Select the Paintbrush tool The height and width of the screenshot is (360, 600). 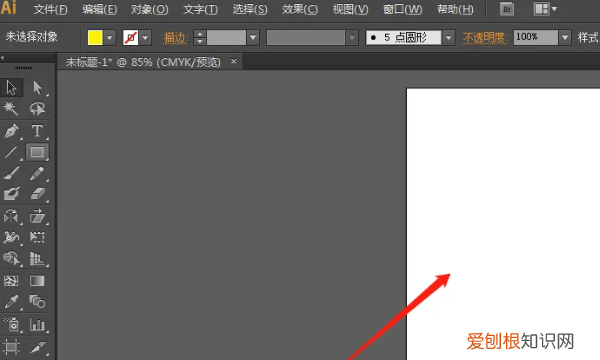(x=11, y=173)
